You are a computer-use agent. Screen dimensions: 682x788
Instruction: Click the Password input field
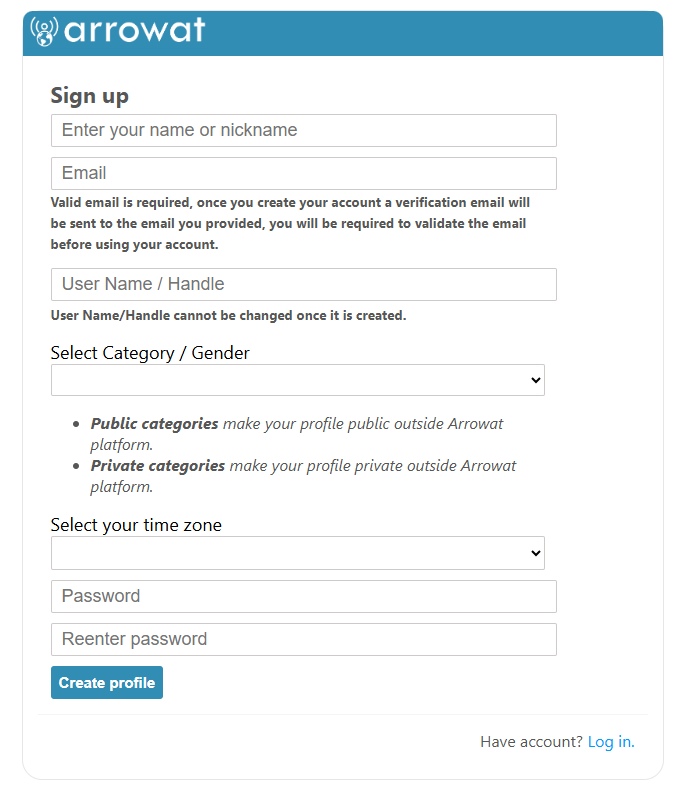[304, 597]
